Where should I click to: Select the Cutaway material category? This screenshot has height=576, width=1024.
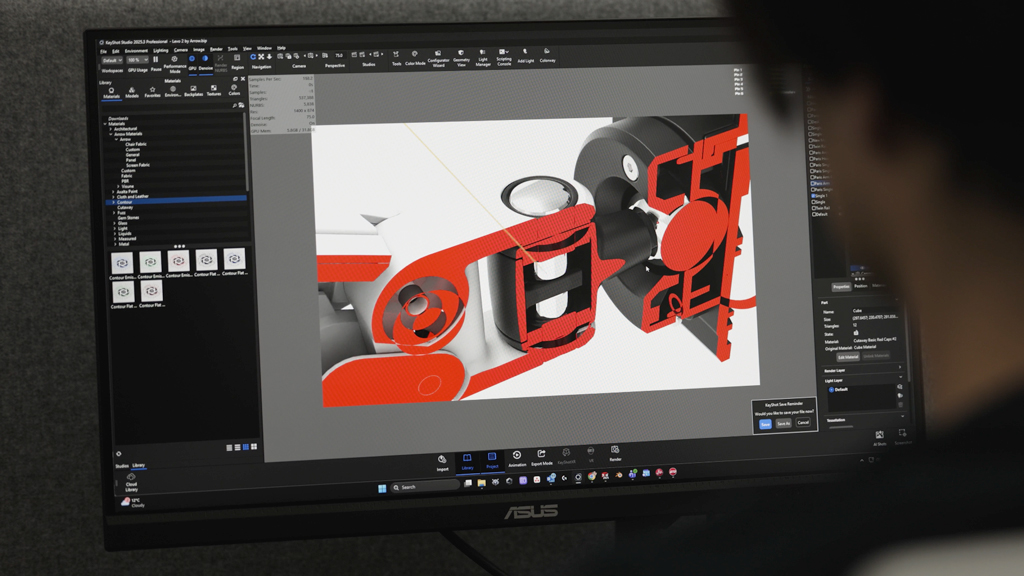click(x=125, y=208)
